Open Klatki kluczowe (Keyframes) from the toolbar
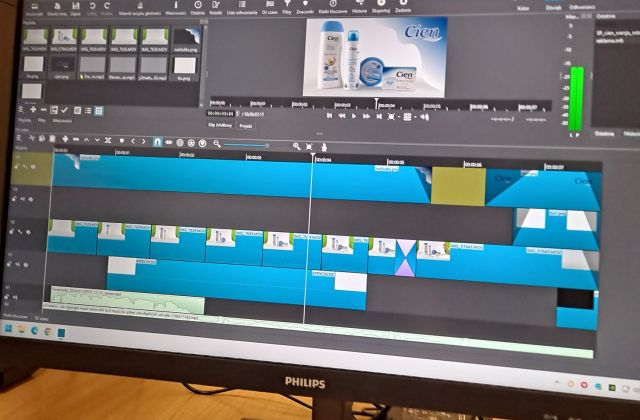 [x=333, y=6]
